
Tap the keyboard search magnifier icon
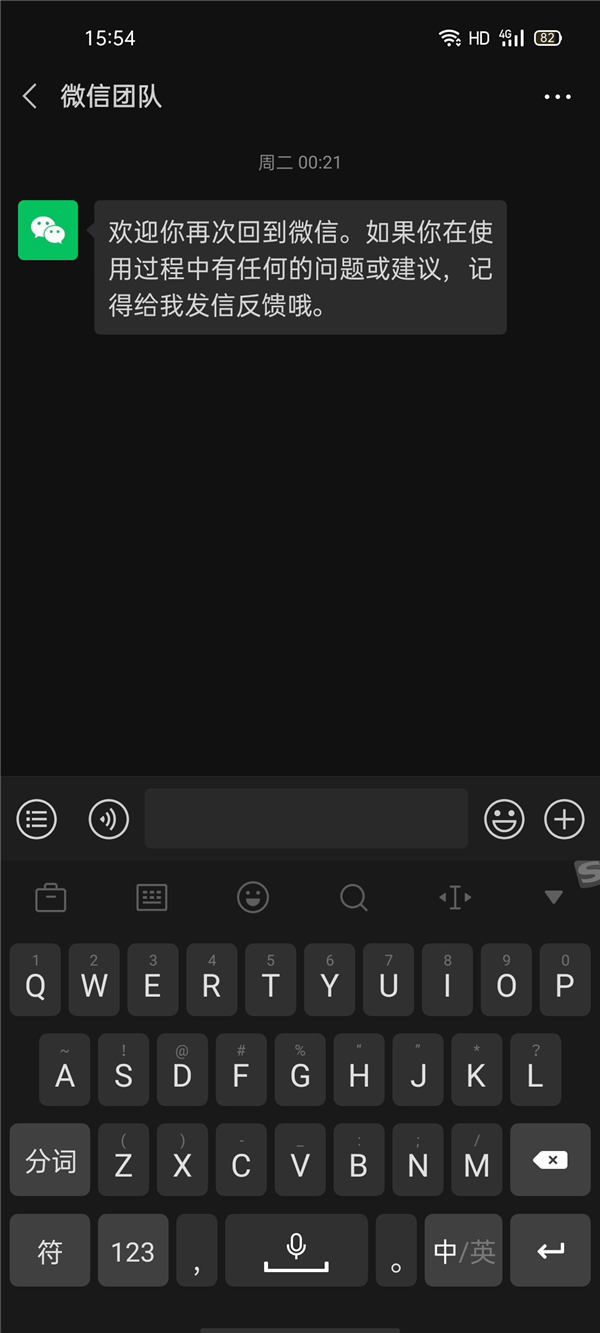point(354,897)
